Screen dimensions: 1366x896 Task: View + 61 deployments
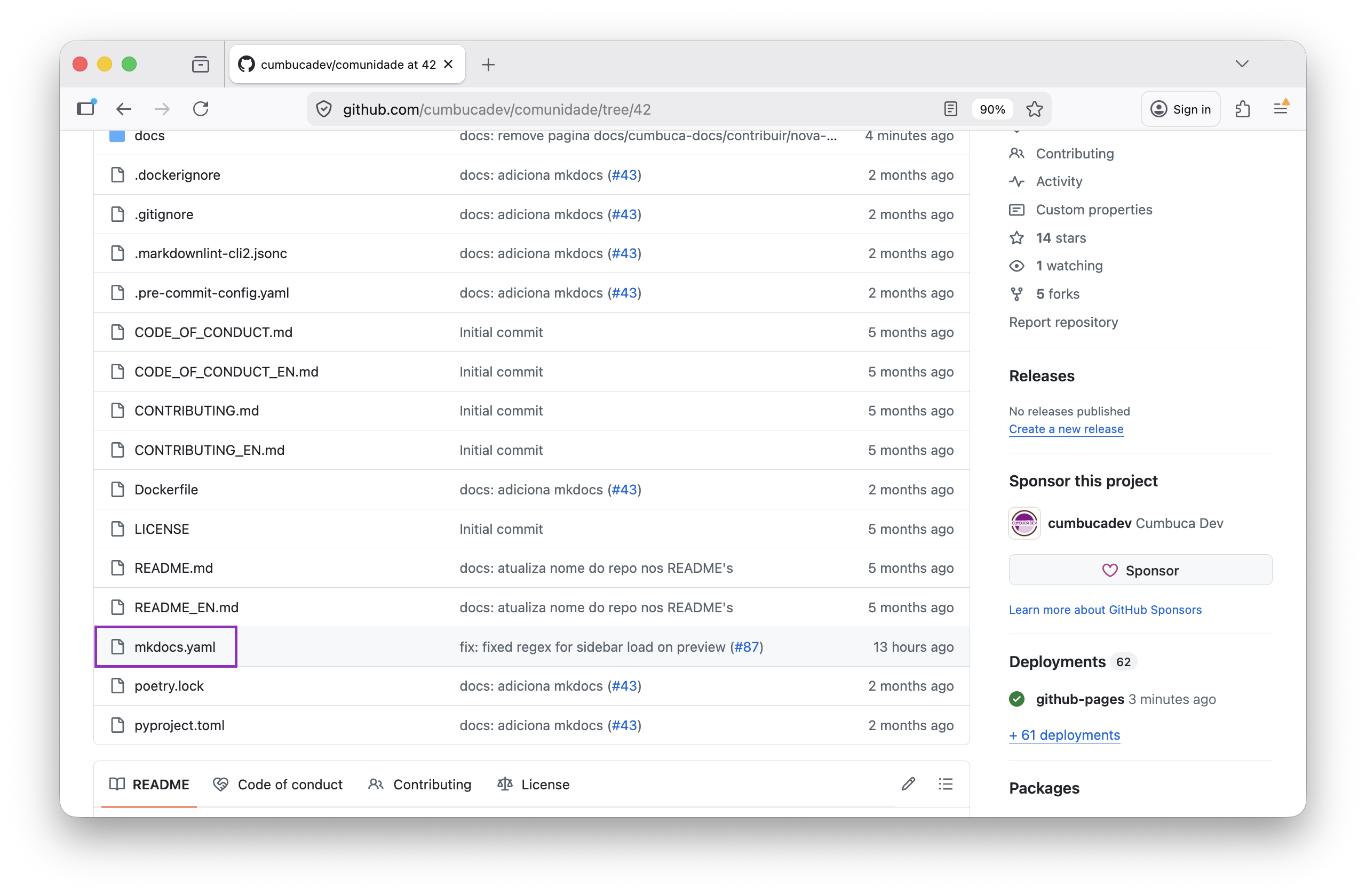click(x=1064, y=736)
